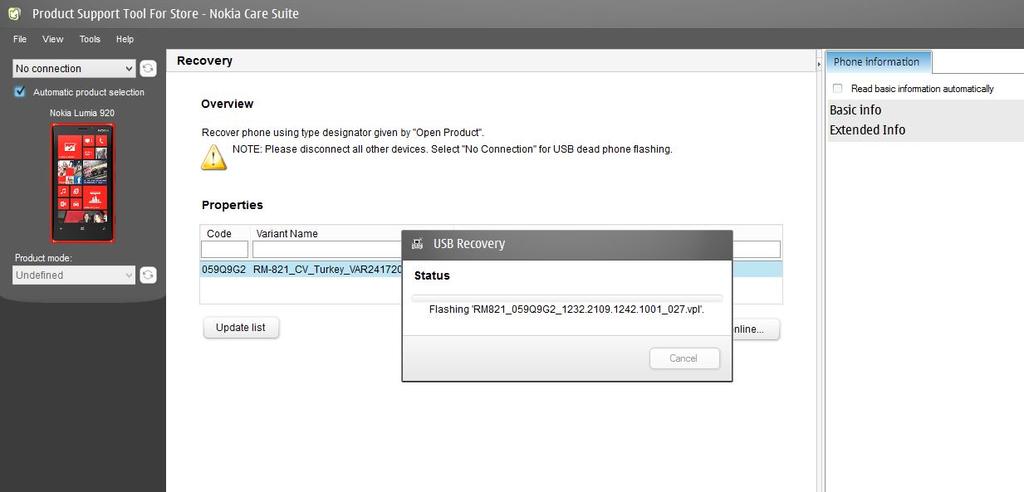Click the Variant Name filter input field
The image size is (1024, 492).
(x=327, y=250)
